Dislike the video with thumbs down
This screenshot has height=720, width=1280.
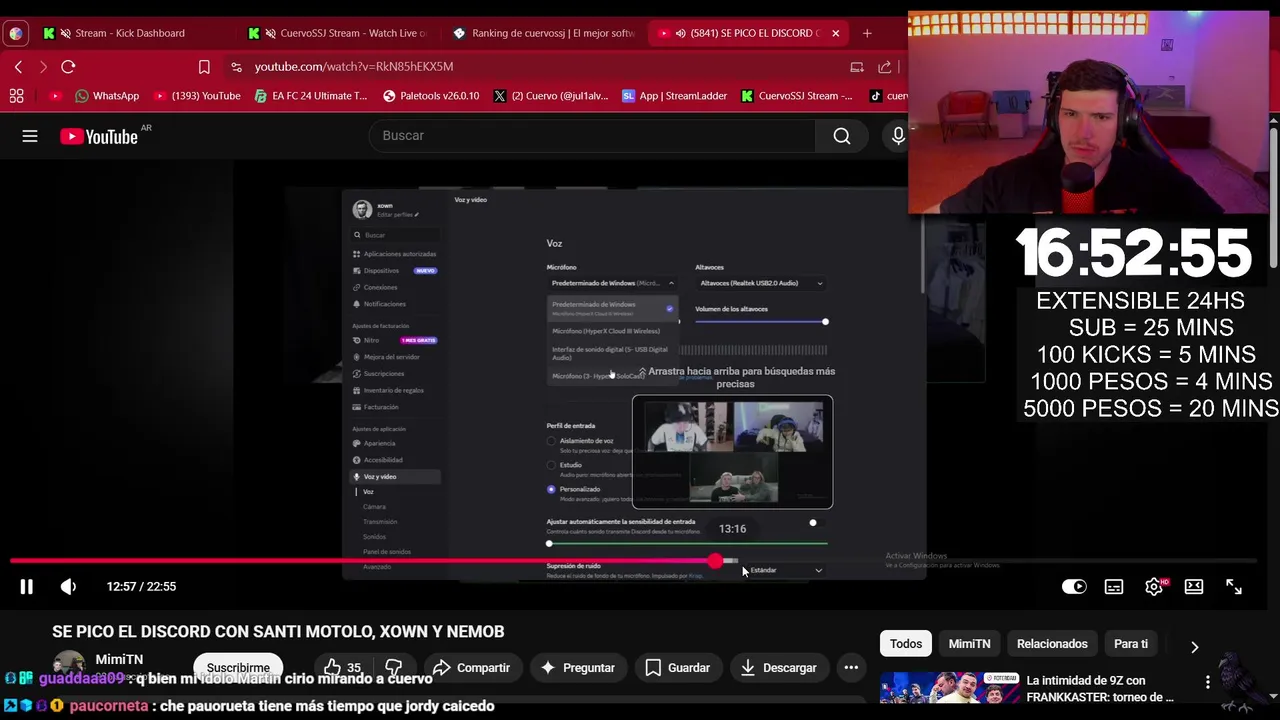pyautogui.click(x=394, y=668)
